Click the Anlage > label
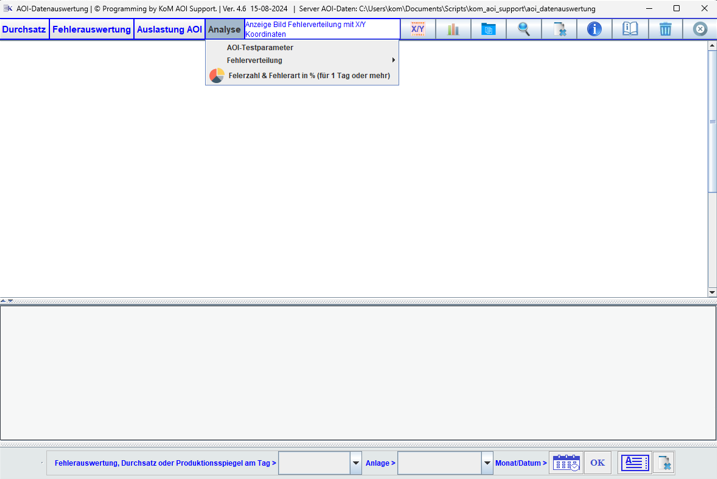Image resolution: width=717 pixels, height=479 pixels. coord(380,463)
